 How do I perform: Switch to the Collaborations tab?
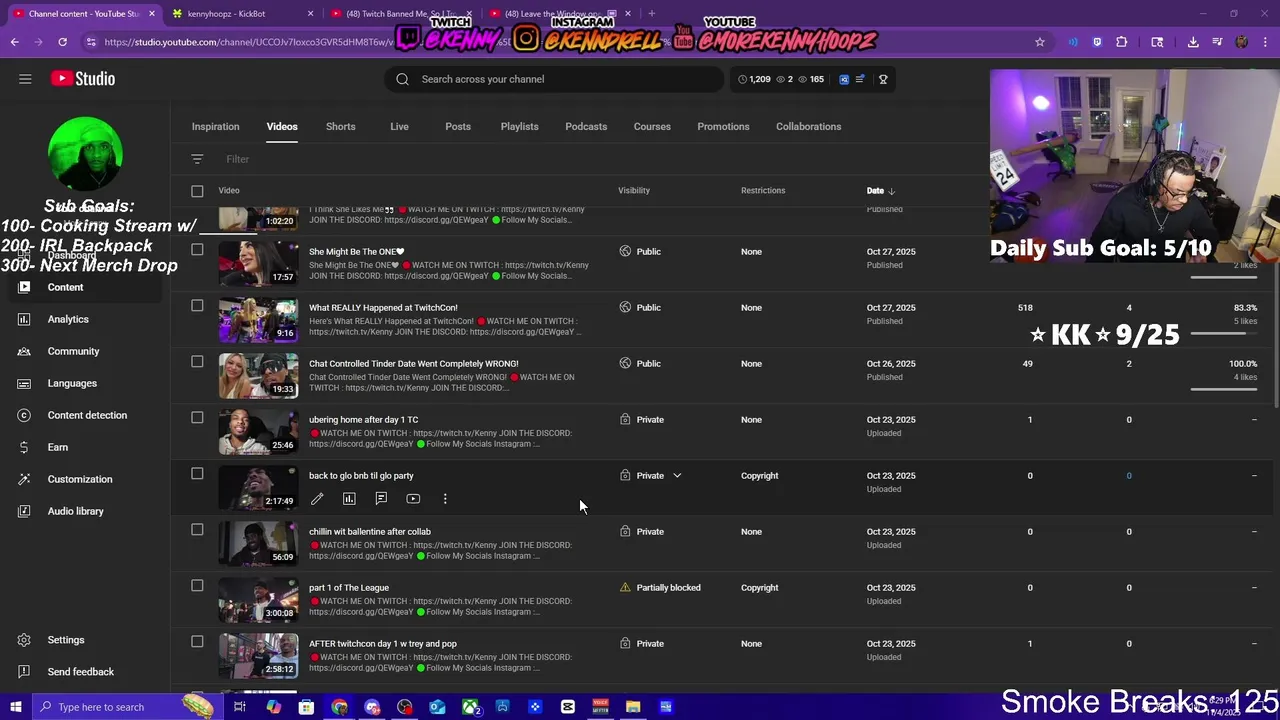click(809, 127)
